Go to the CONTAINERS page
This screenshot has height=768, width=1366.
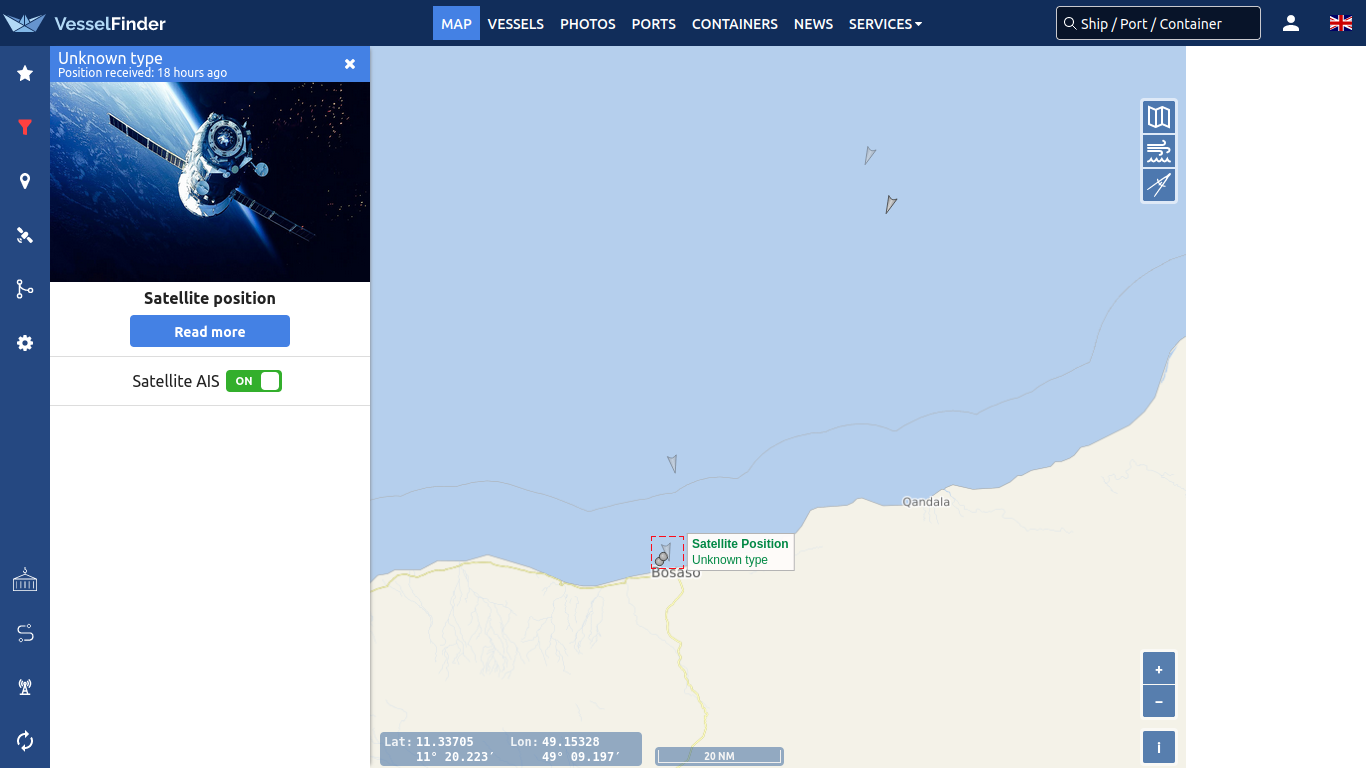pos(735,23)
